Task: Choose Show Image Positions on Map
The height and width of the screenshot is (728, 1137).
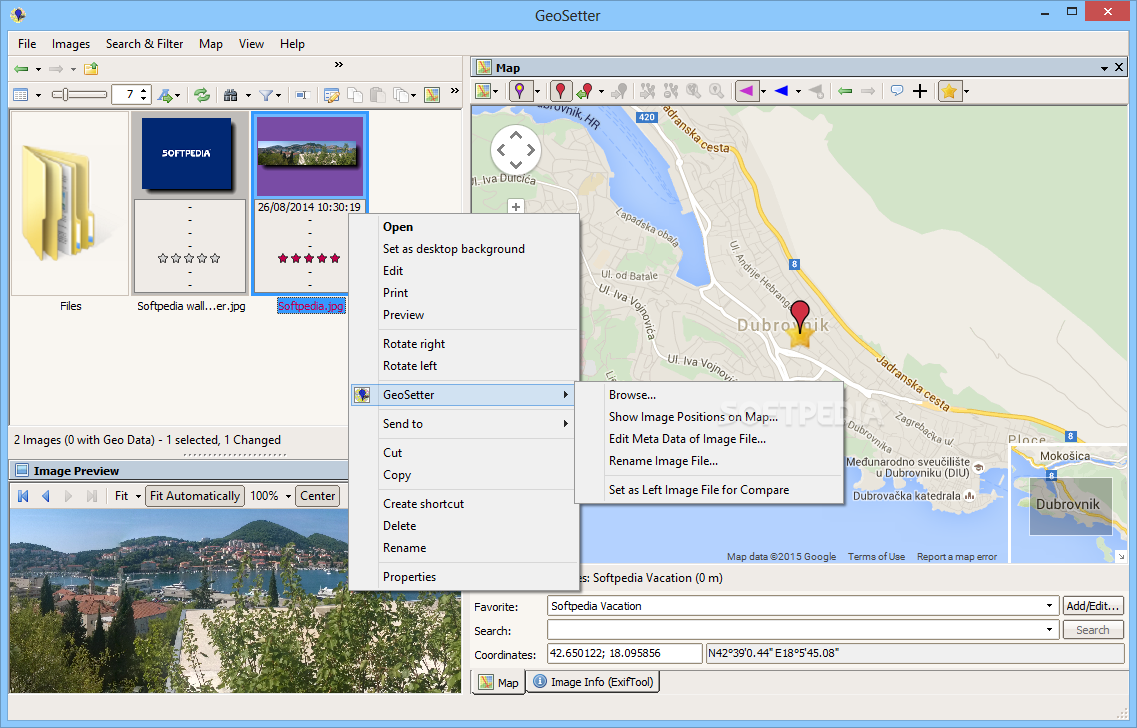Action: click(x=693, y=417)
